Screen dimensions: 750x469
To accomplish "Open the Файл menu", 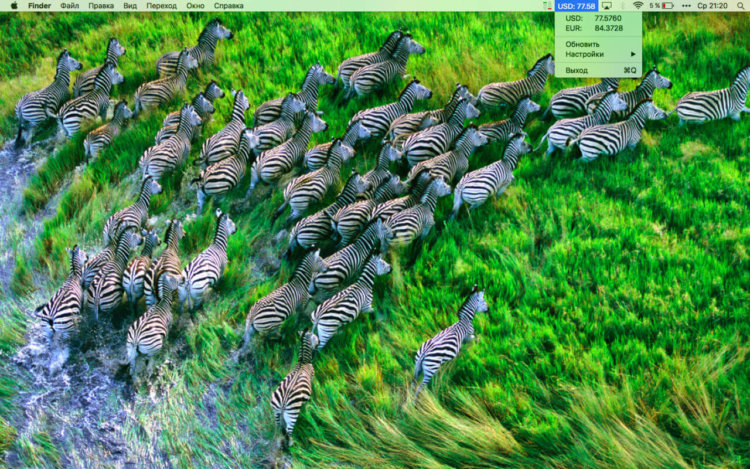I will (70, 5).
